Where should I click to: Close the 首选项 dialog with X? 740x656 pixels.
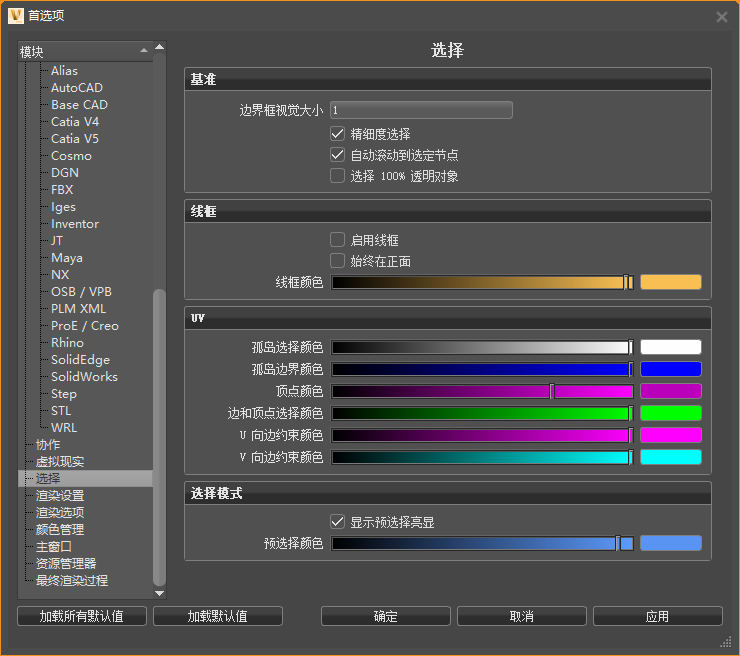tap(722, 17)
